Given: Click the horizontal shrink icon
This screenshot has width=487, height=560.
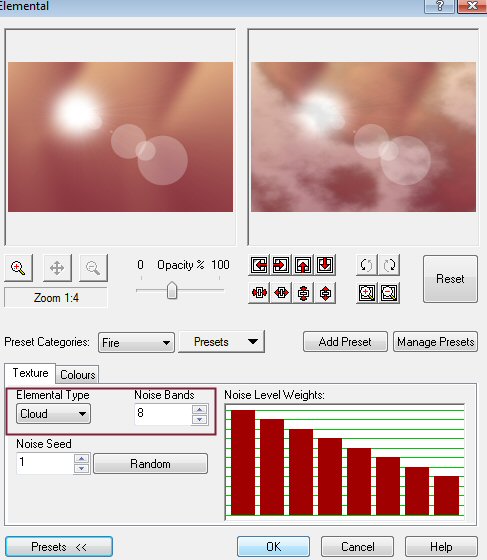Looking at the screenshot, I should tap(259, 293).
